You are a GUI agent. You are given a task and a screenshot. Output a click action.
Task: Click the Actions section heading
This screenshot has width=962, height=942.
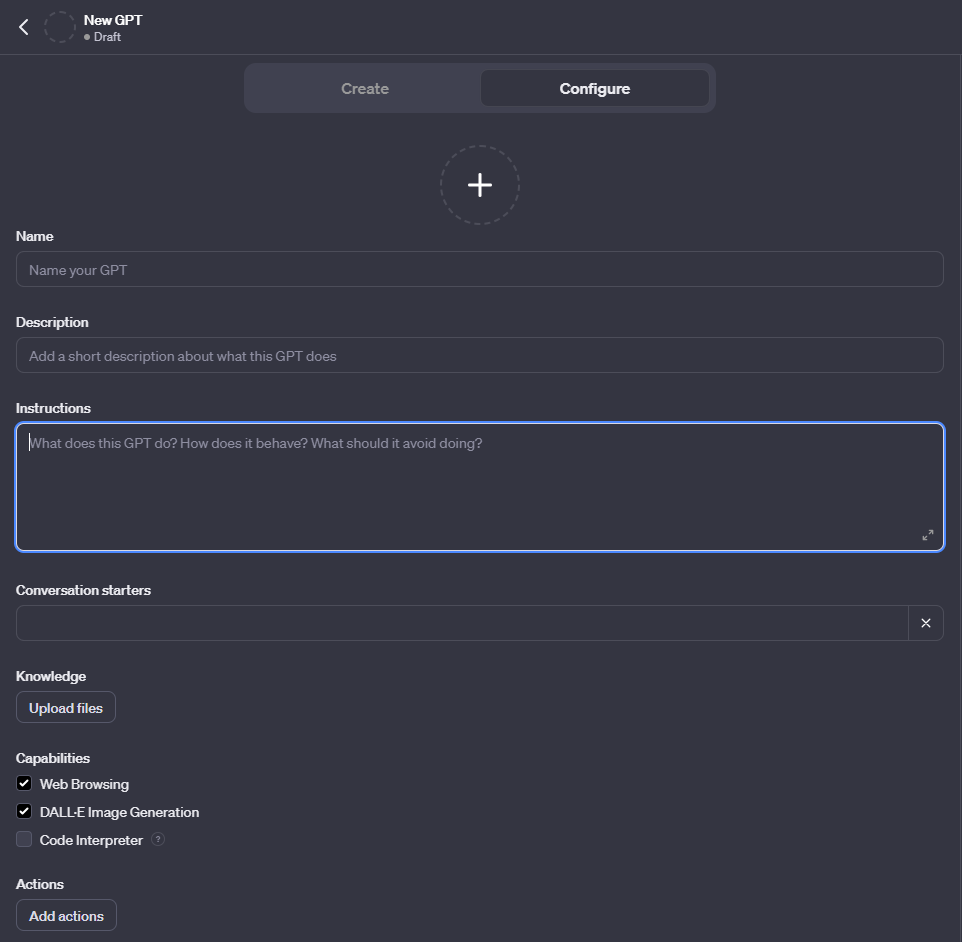coord(40,884)
